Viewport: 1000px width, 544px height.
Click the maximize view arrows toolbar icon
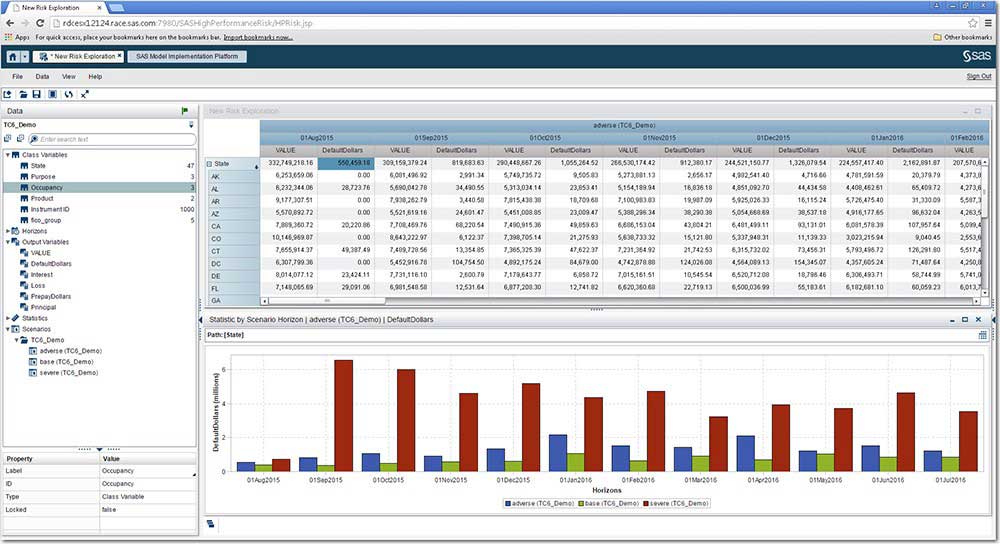tap(84, 94)
